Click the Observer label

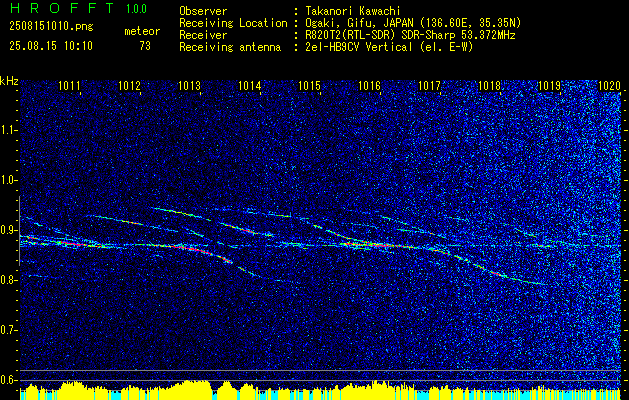pyautogui.click(x=203, y=11)
